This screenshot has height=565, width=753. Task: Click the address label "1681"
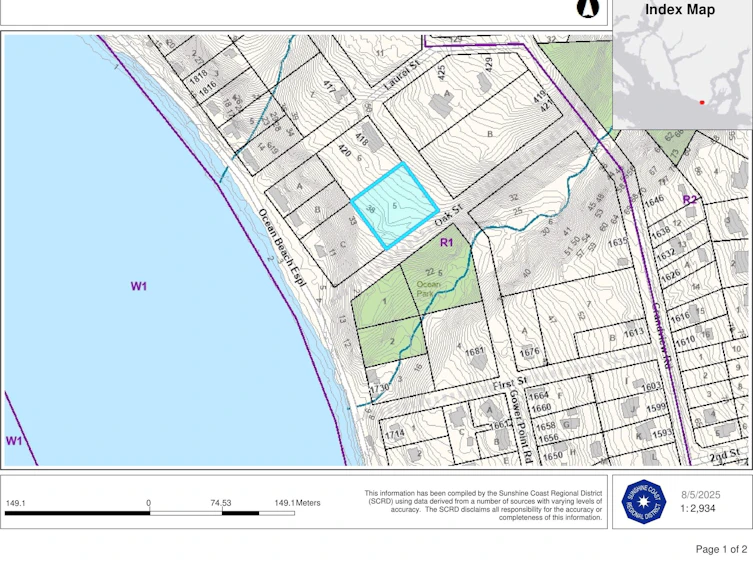pyautogui.click(x=474, y=351)
